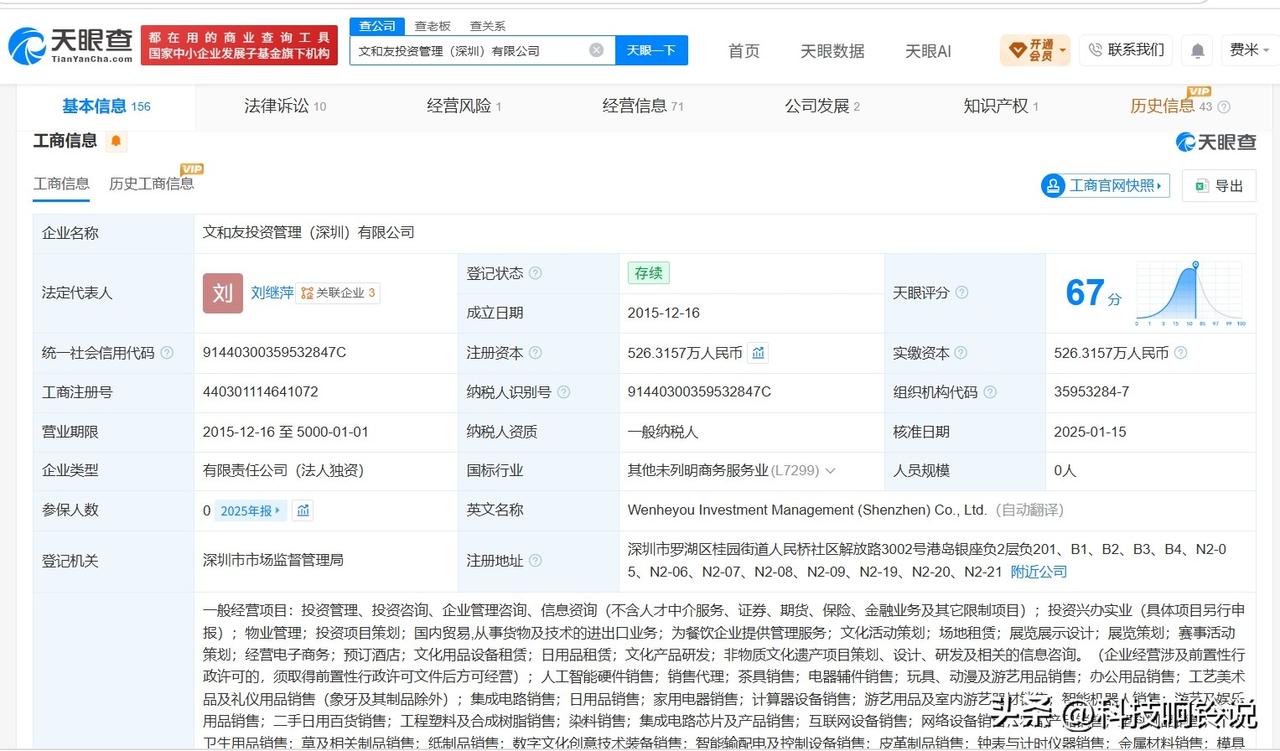Open help icon next to 统一社会信用代码
The image size is (1280, 751).
coord(167,353)
